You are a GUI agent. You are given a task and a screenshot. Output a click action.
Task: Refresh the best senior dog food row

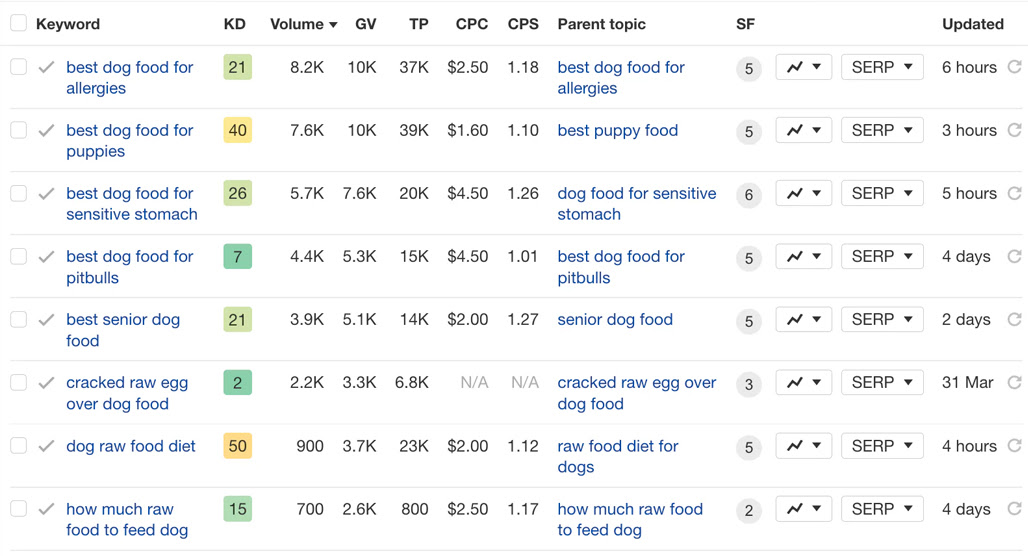[1014, 319]
